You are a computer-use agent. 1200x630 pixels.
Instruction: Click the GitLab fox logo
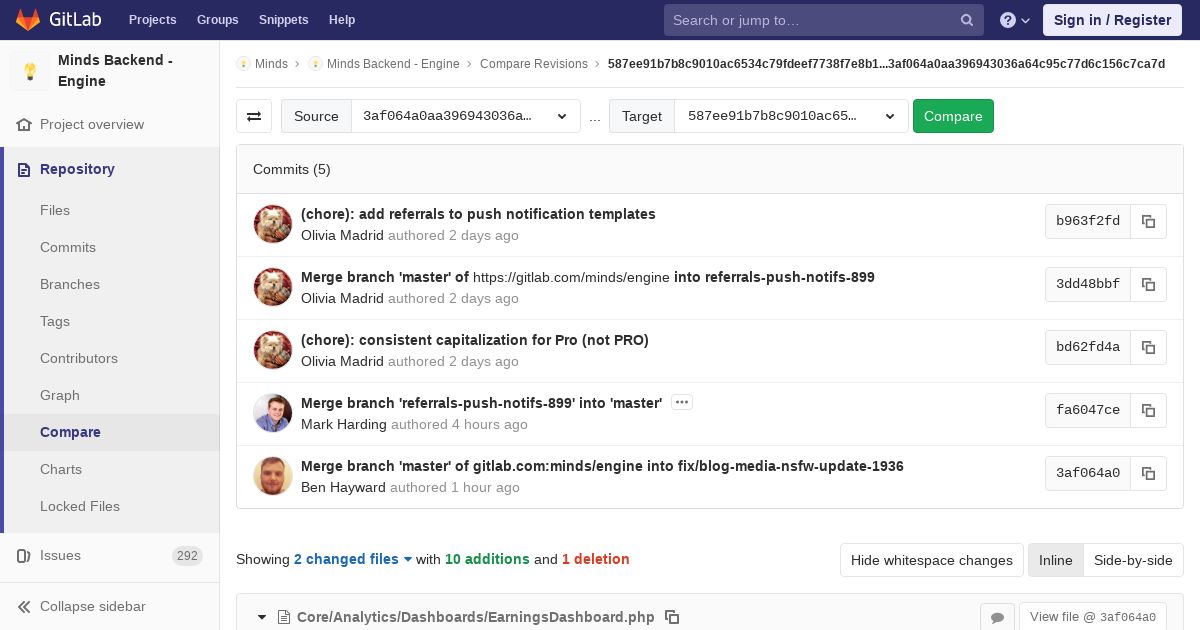point(28,20)
